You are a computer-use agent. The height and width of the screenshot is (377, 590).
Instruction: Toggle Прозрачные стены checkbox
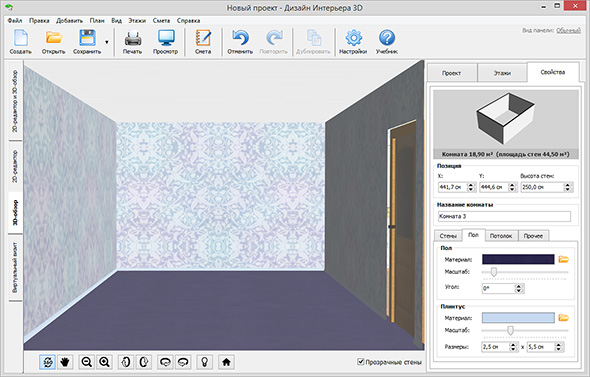(x=360, y=362)
